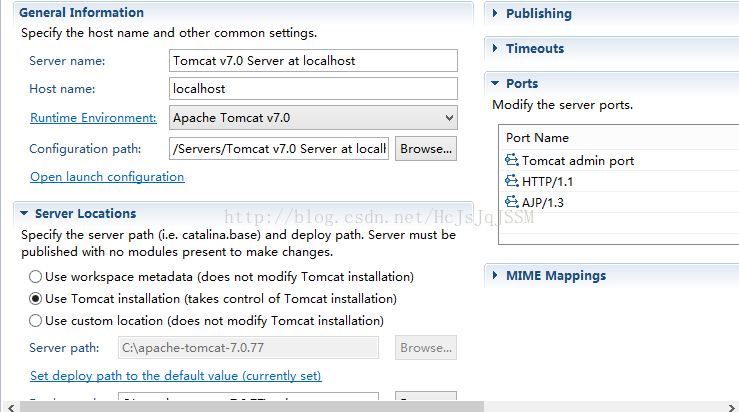Screen dimensions: 739x412
Task: Open the Runtime Environment link
Action: (93, 118)
